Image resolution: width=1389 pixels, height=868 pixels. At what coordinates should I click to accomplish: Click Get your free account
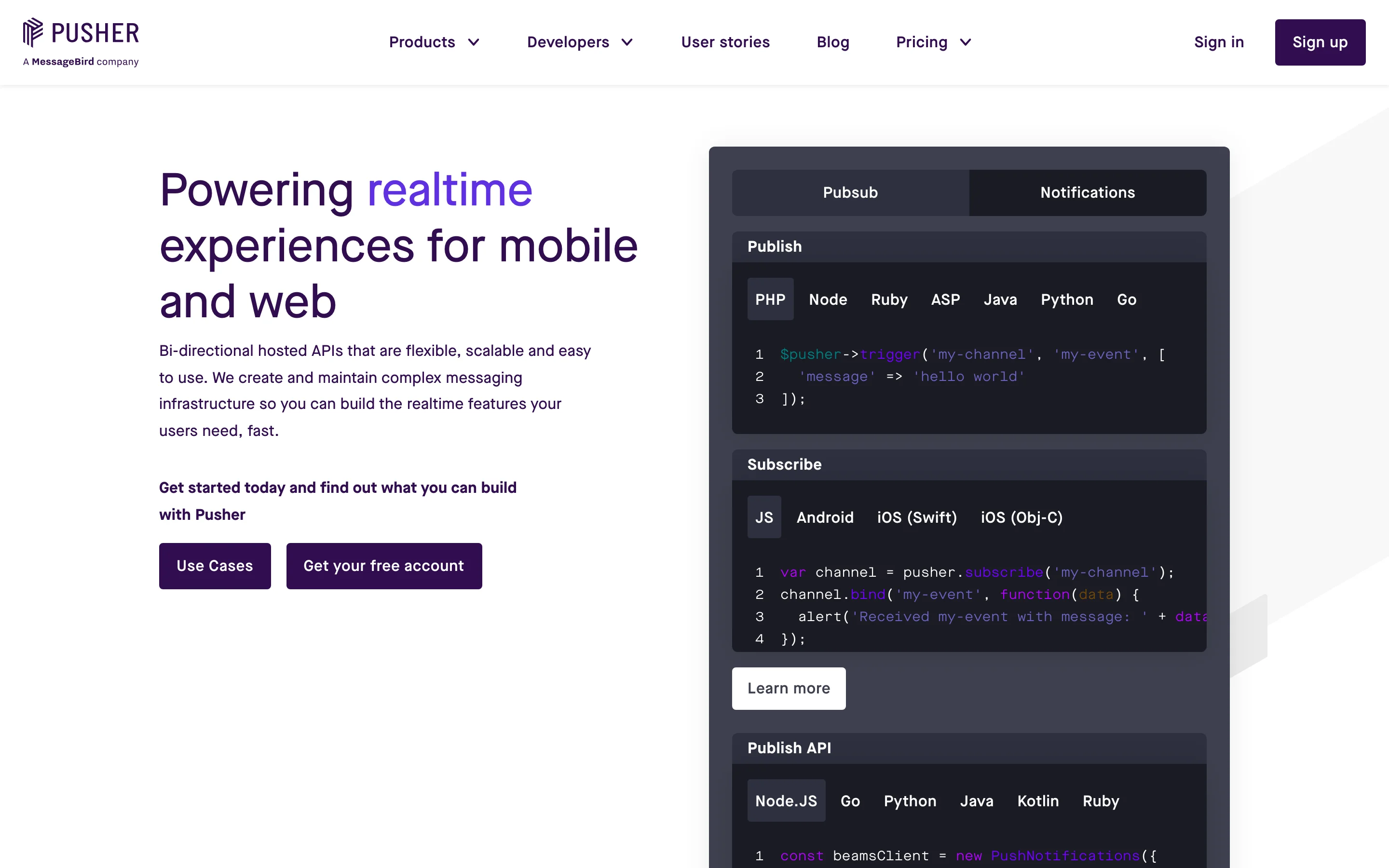(383, 566)
